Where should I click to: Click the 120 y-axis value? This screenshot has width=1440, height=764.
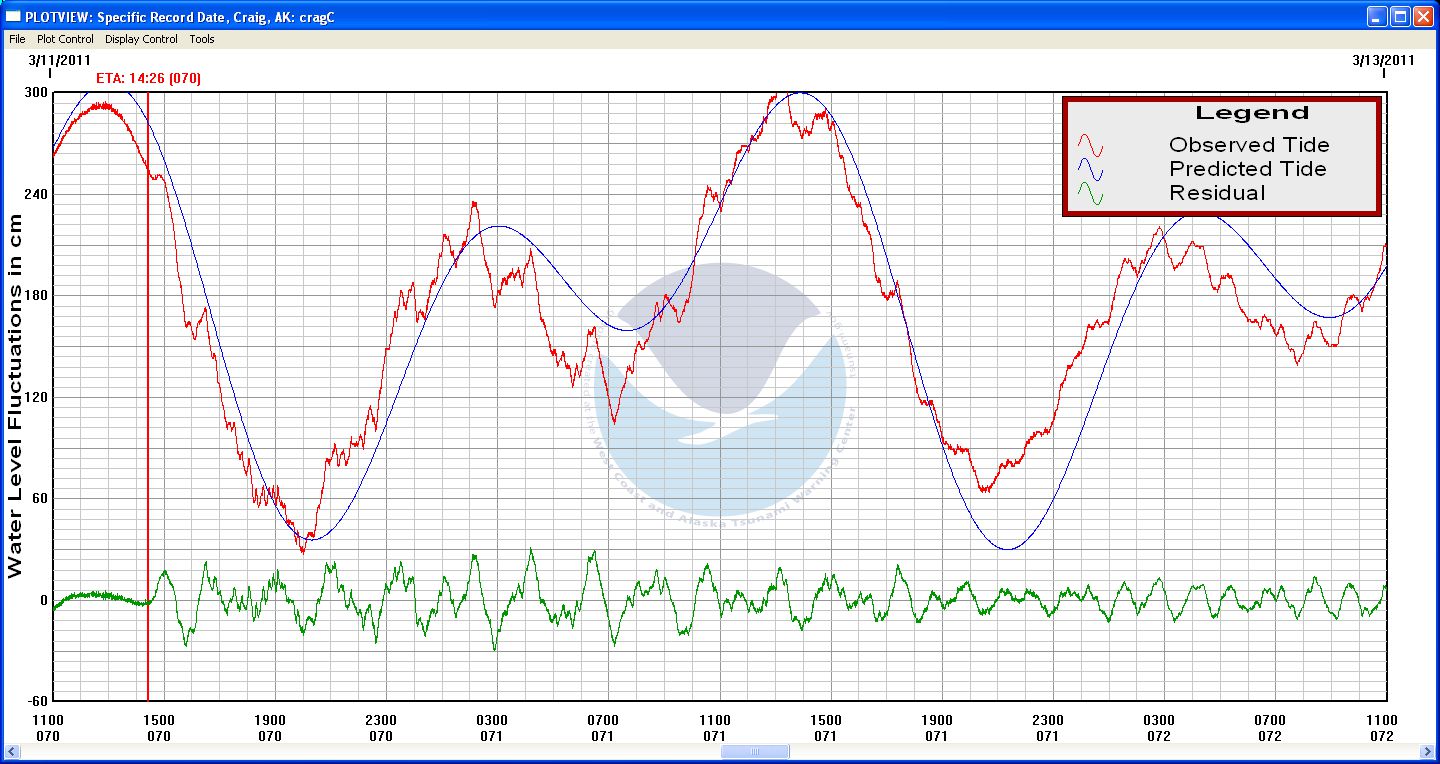pos(36,397)
